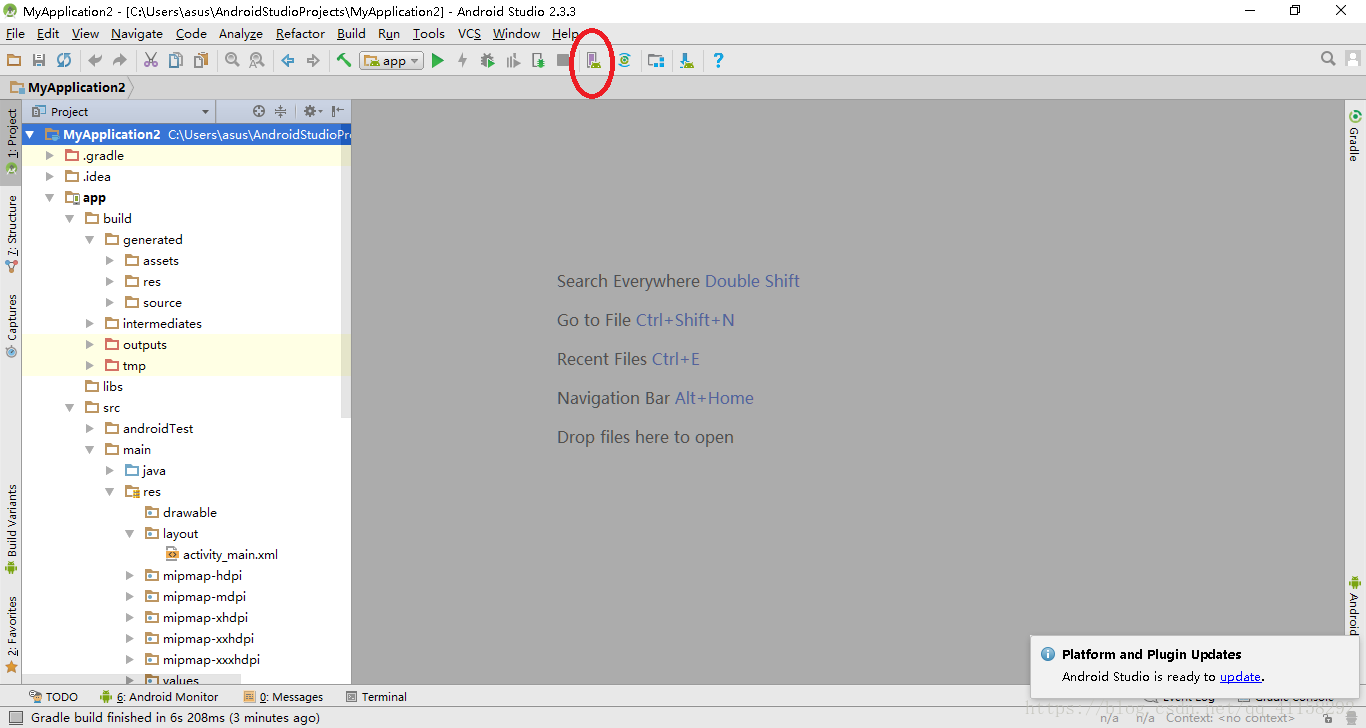Screen dimensions: 1366x728
Task: Open the AVD Manager toolbar icon
Action: click(593, 60)
